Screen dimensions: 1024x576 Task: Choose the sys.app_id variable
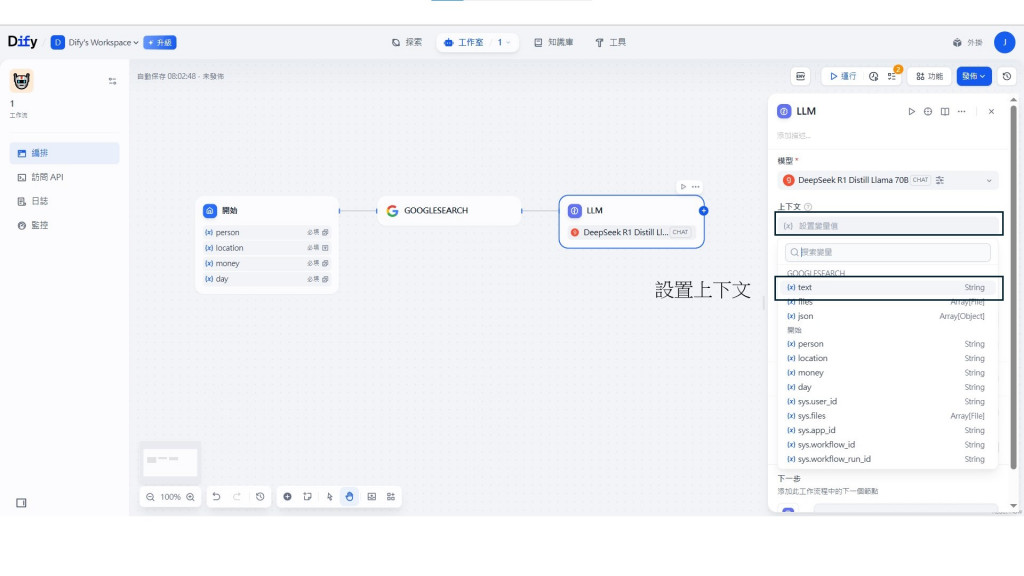pos(887,430)
